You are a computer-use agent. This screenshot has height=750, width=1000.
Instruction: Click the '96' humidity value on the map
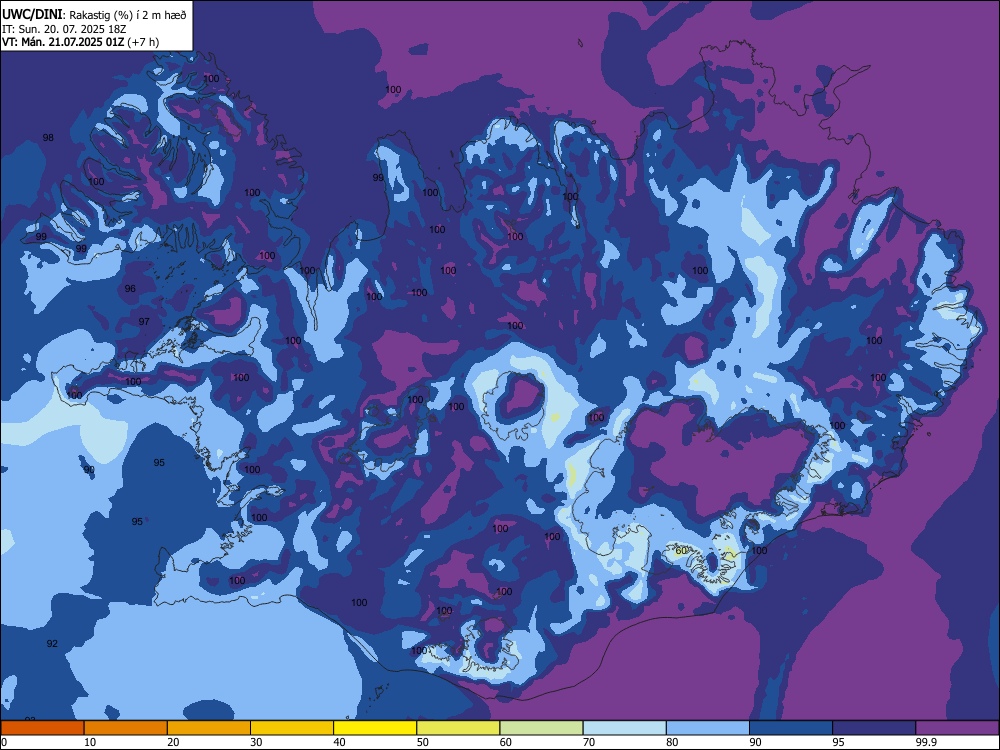coord(130,289)
